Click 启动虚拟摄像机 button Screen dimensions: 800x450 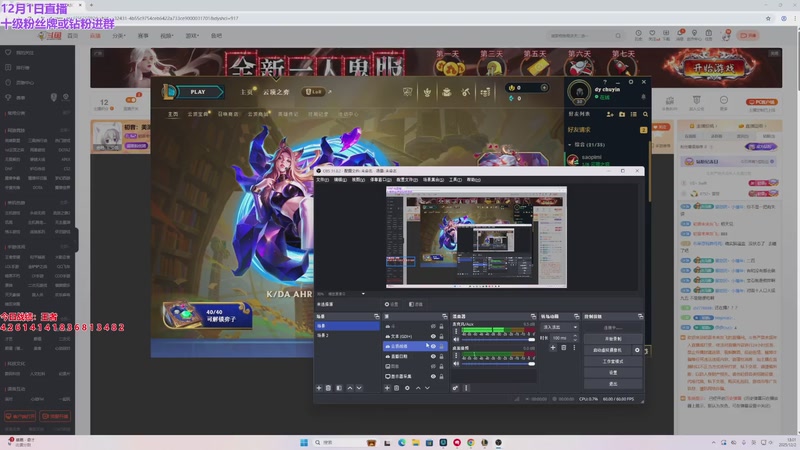tap(608, 350)
